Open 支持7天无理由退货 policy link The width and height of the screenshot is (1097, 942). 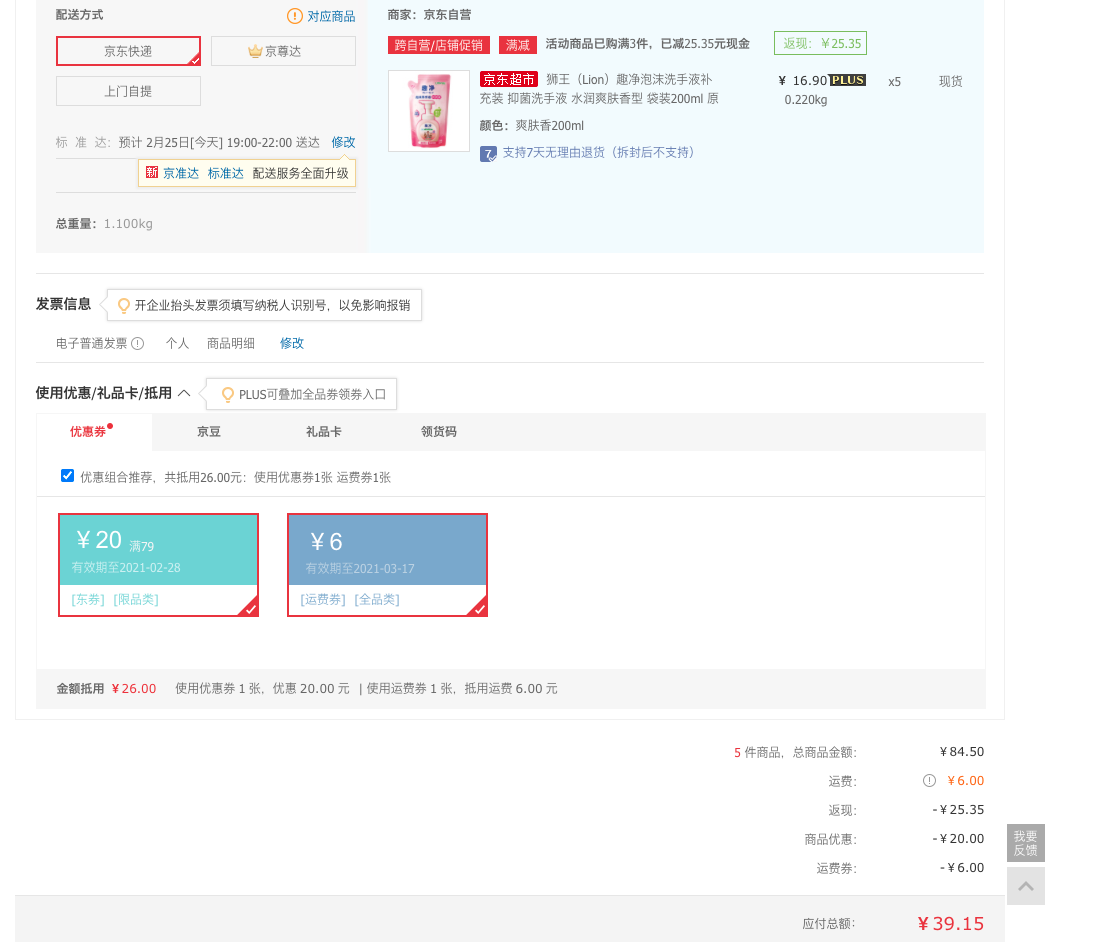coord(598,153)
